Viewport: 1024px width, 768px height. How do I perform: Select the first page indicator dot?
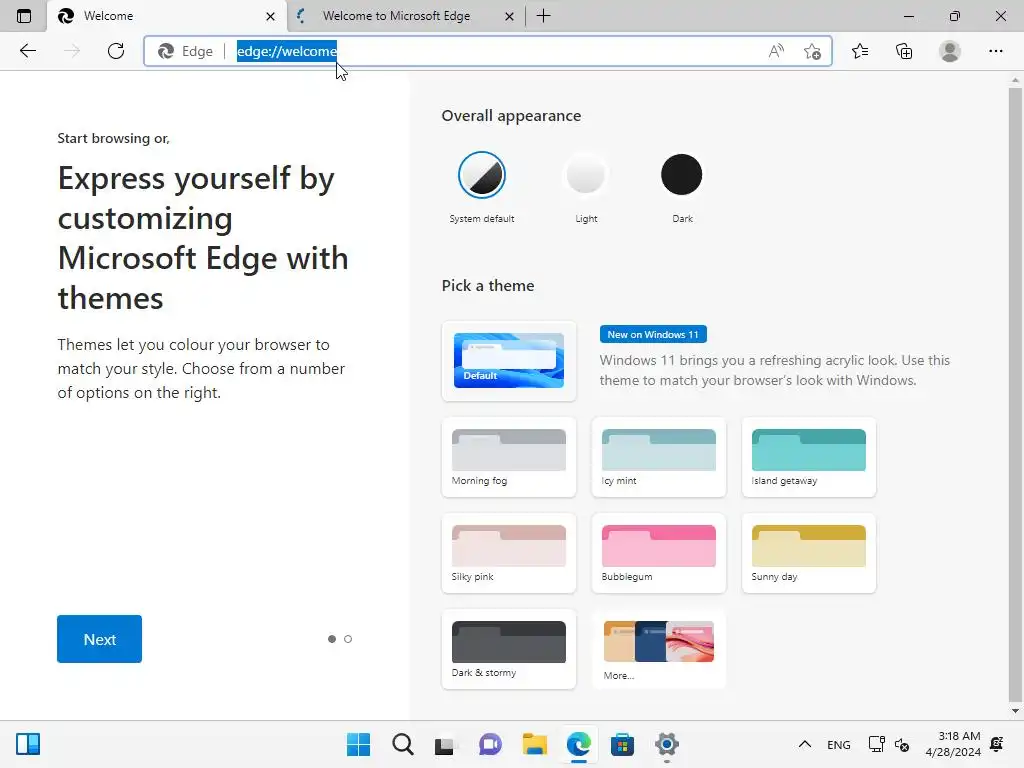click(332, 639)
